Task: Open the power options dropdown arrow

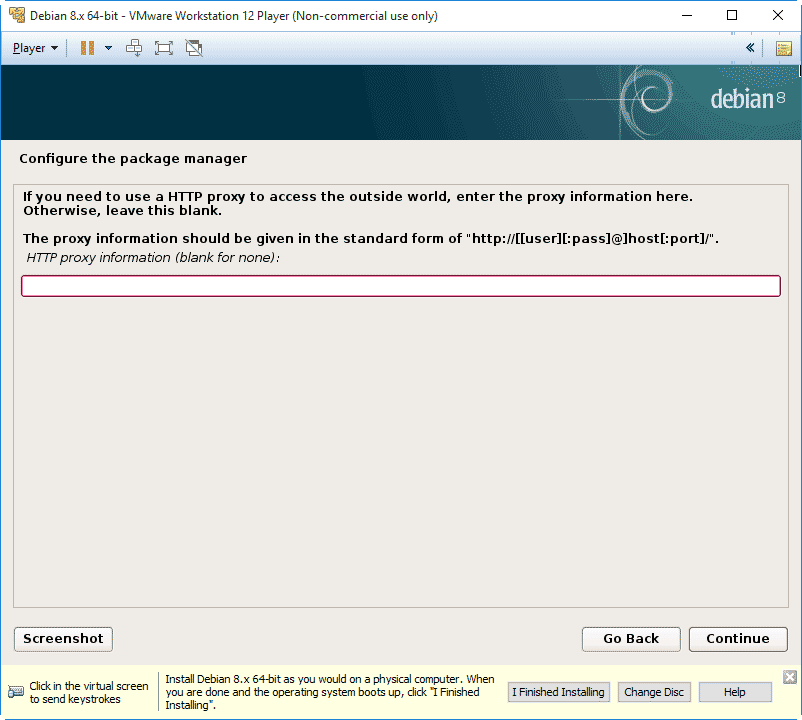Action: click(108, 48)
